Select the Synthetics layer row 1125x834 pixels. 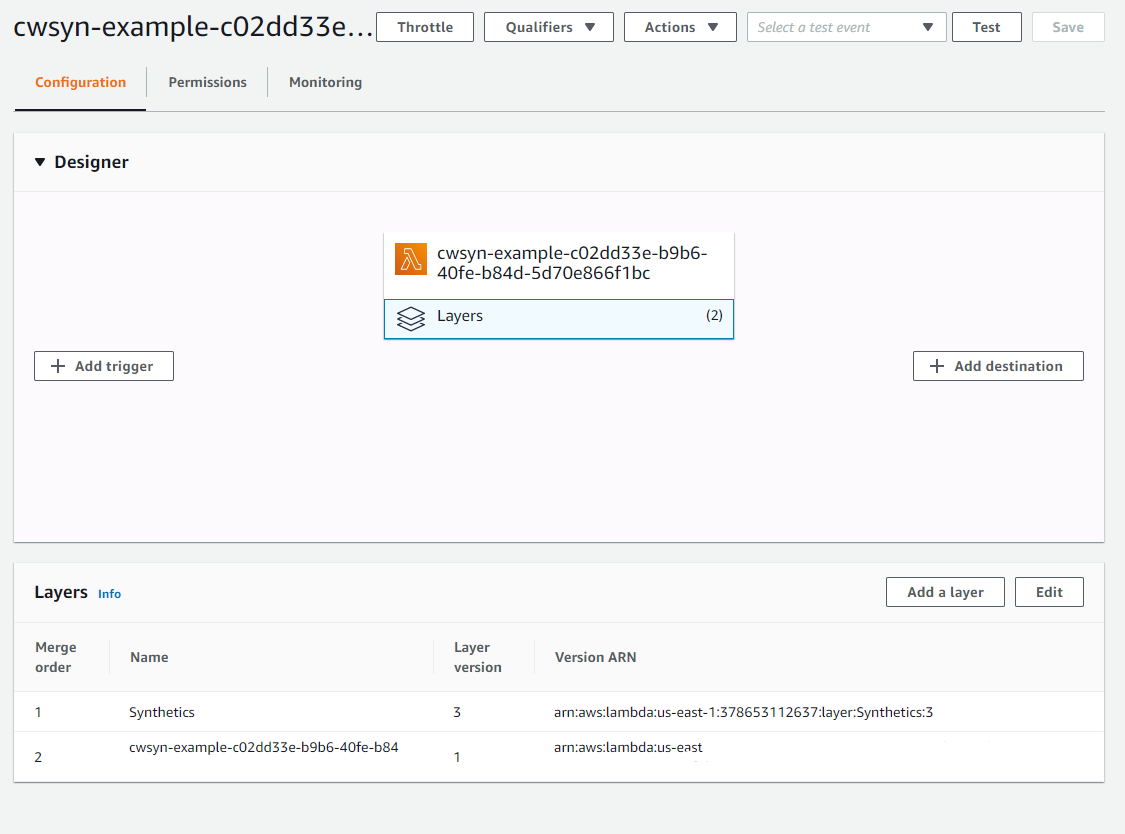pyautogui.click(x=162, y=712)
